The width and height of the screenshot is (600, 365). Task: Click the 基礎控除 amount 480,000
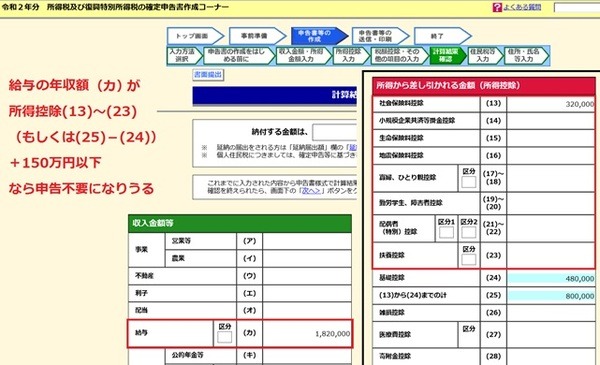coord(580,279)
